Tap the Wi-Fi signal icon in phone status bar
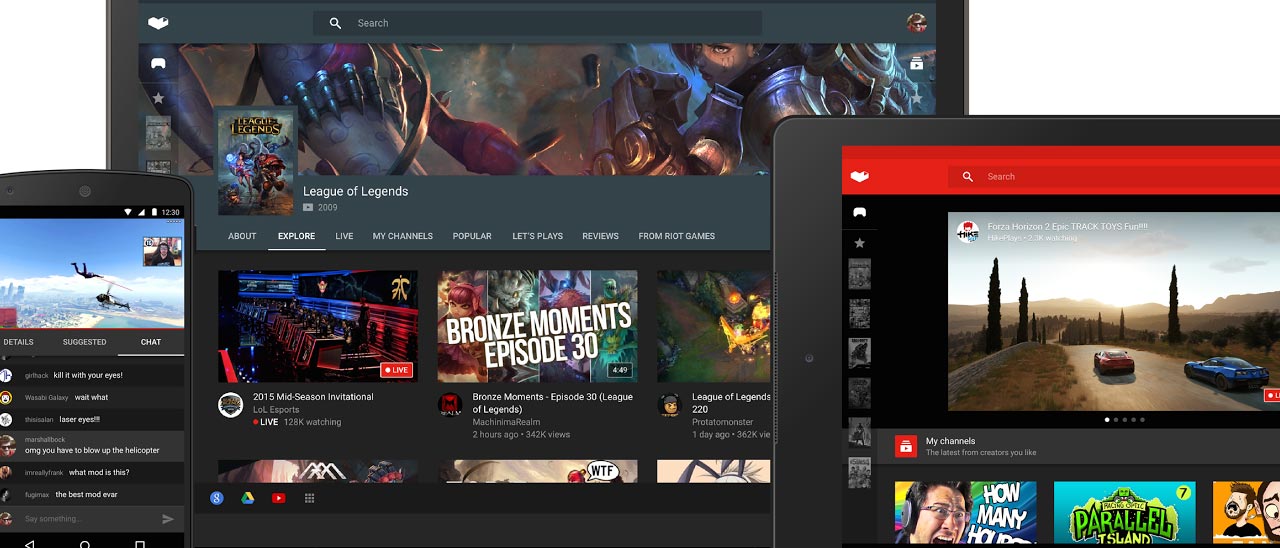Viewport: 1280px width, 548px height. (x=128, y=212)
